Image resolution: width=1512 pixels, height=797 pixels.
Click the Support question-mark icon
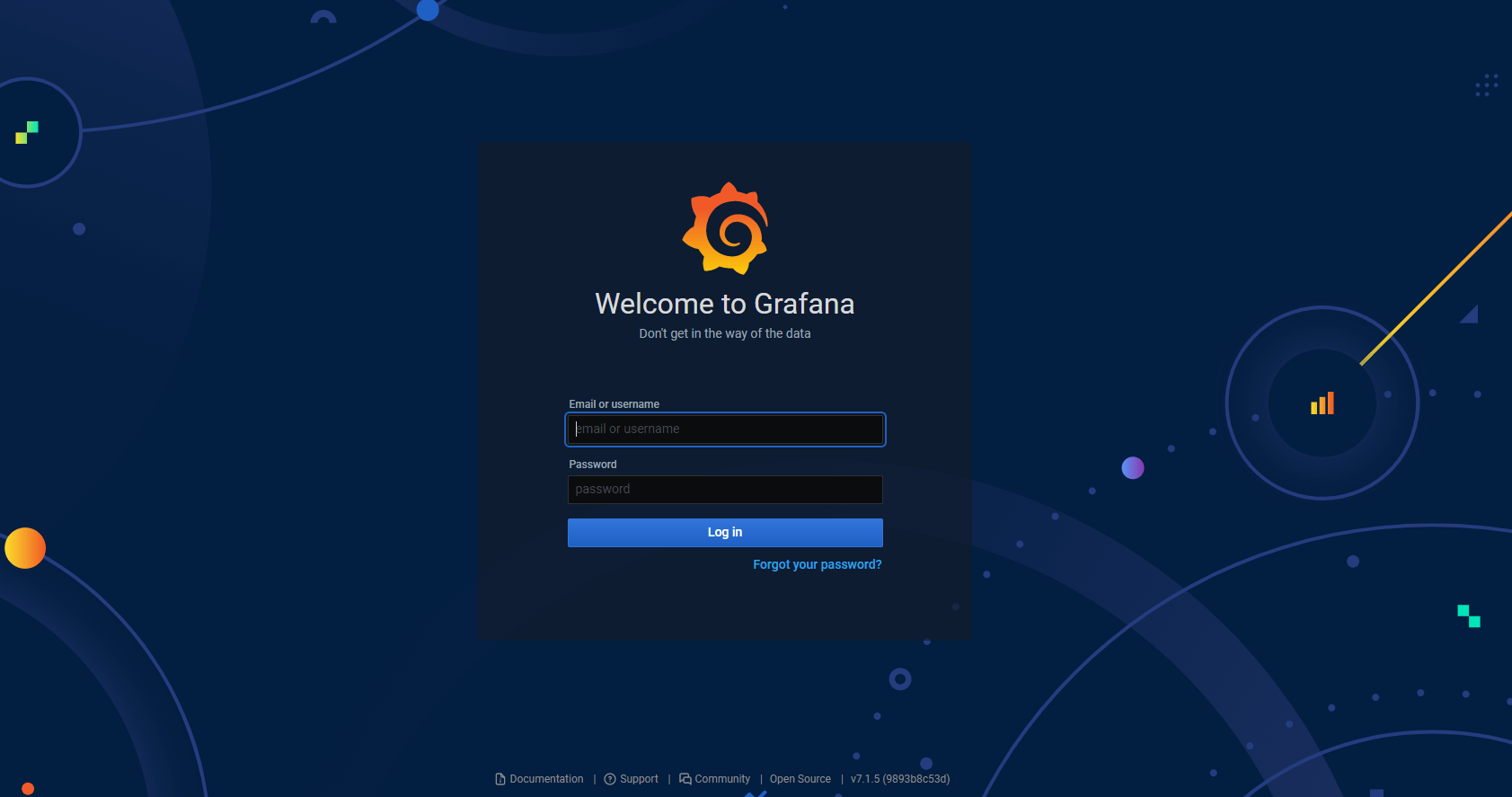[610, 779]
